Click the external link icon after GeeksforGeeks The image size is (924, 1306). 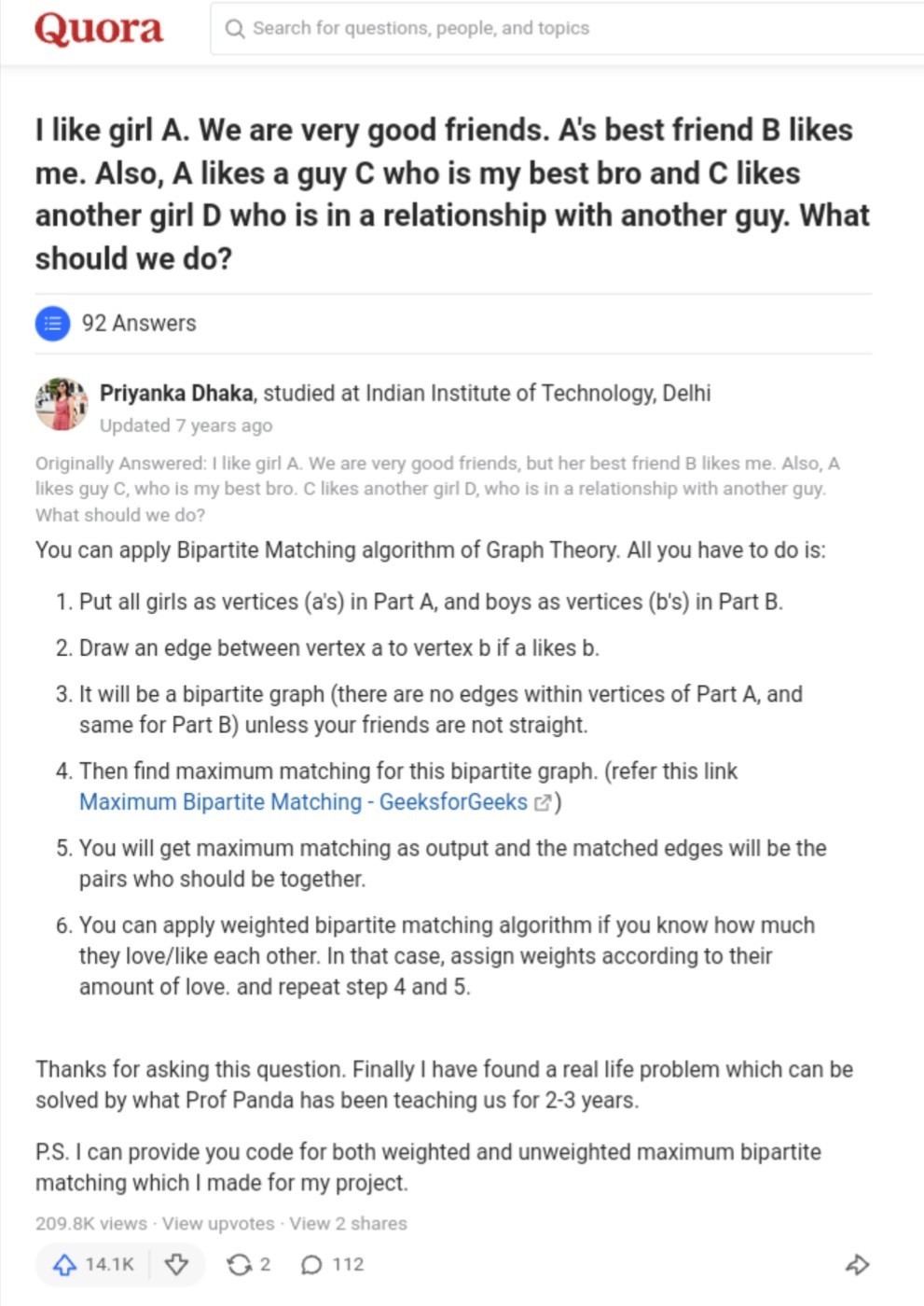click(543, 802)
